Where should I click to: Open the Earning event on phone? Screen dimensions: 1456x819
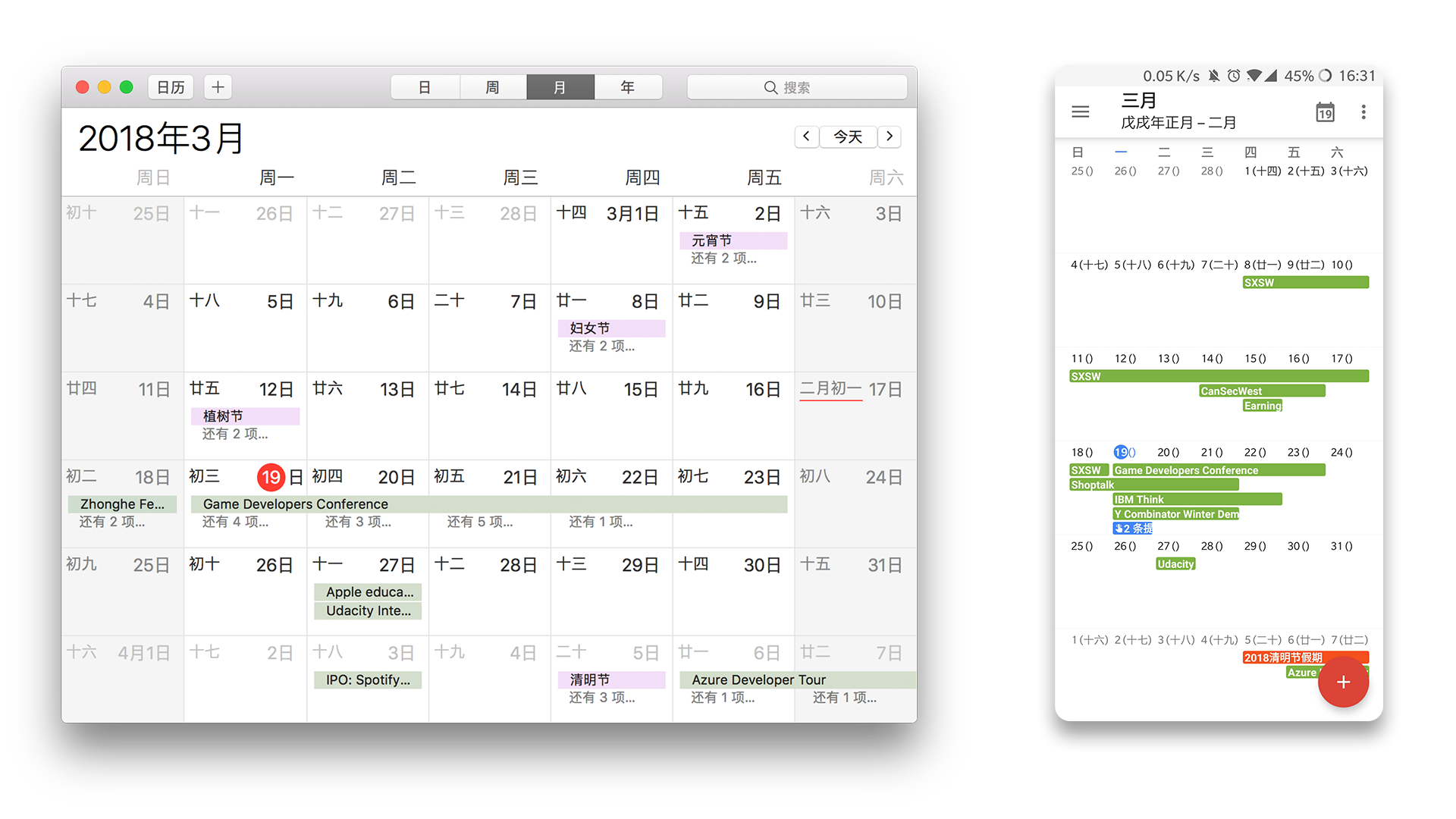point(1263,406)
